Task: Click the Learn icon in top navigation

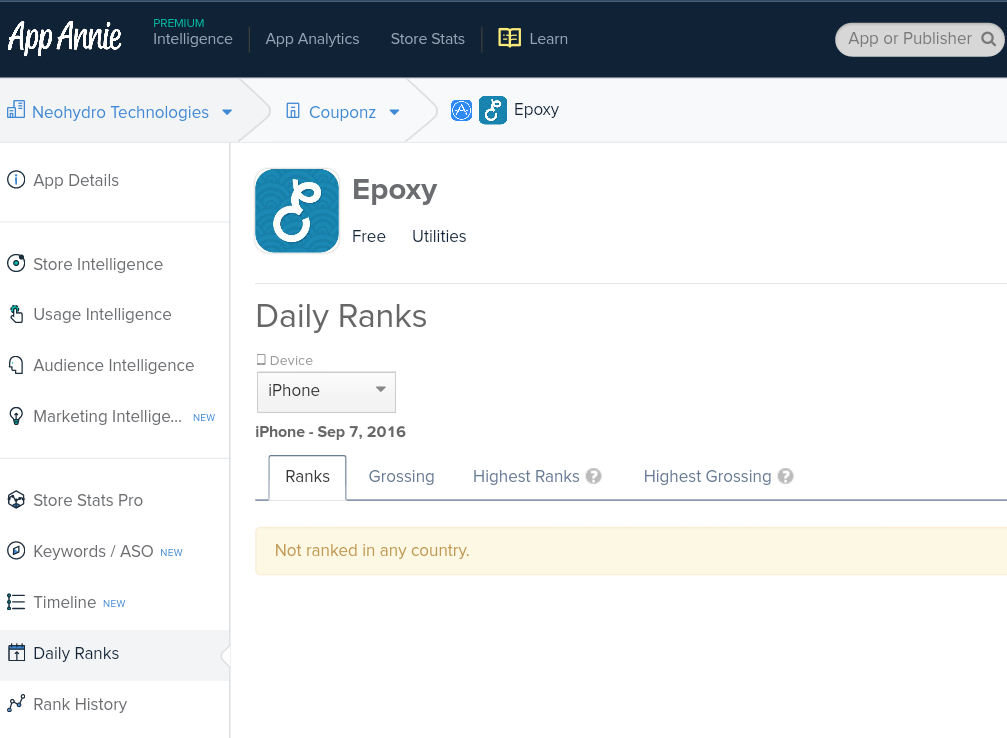Action: 509,38
